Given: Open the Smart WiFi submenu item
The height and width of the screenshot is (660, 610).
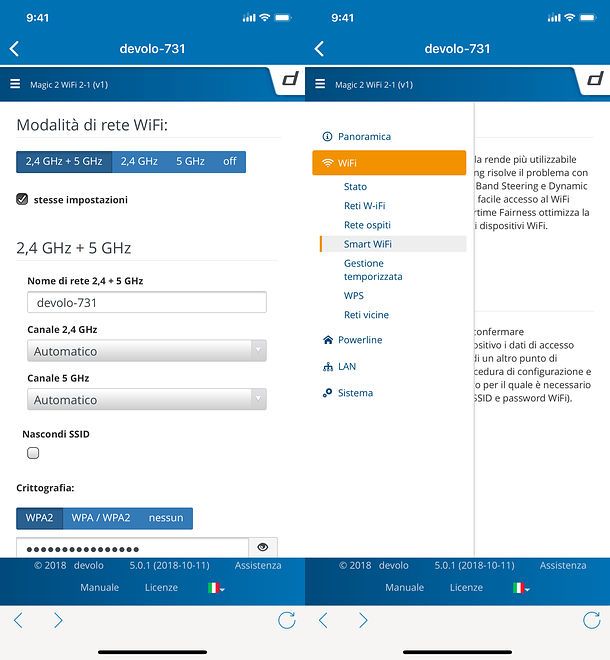Looking at the screenshot, I should (393, 244).
